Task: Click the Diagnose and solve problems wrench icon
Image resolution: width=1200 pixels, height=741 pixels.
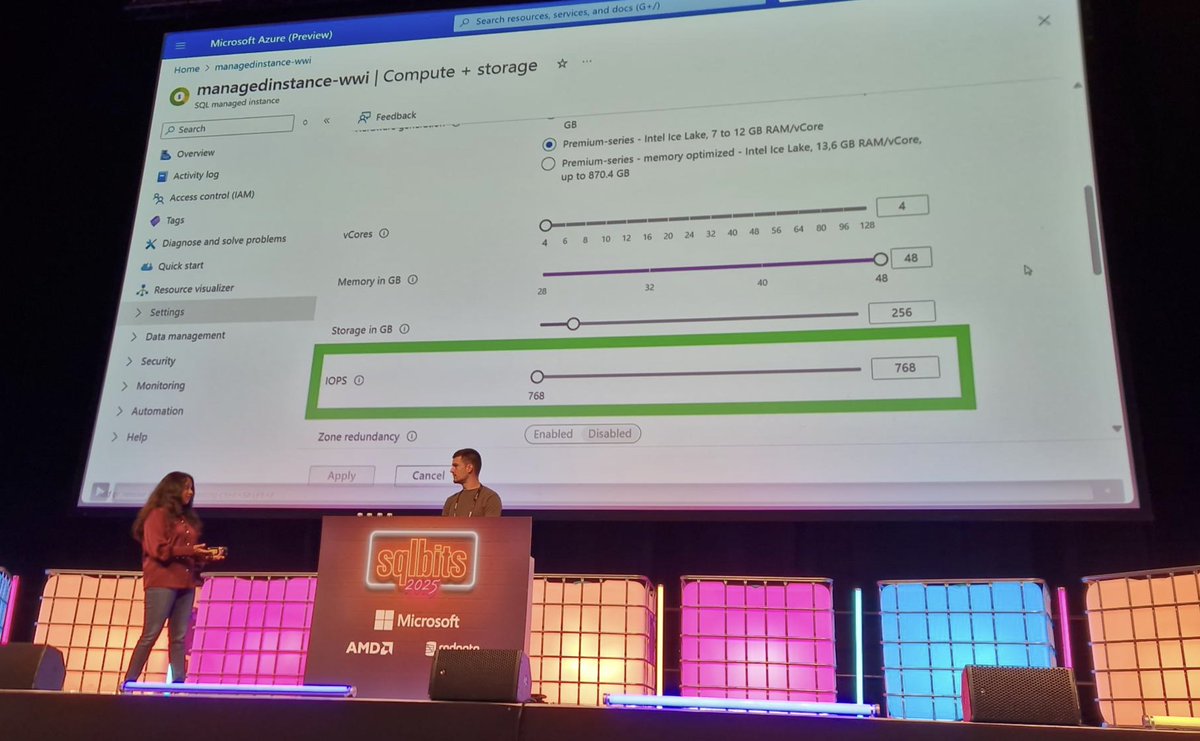Action: 151,243
